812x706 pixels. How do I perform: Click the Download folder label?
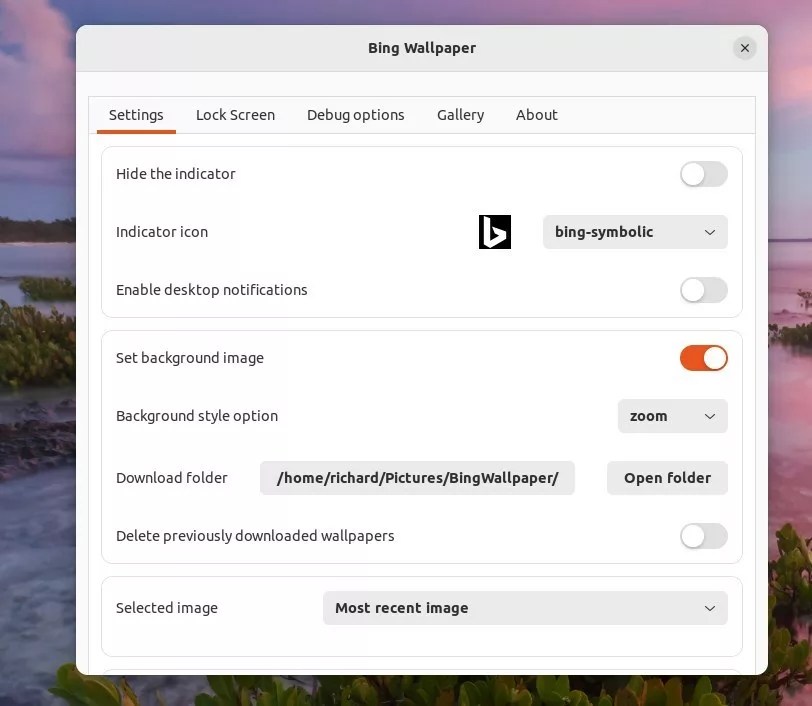(172, 478)
